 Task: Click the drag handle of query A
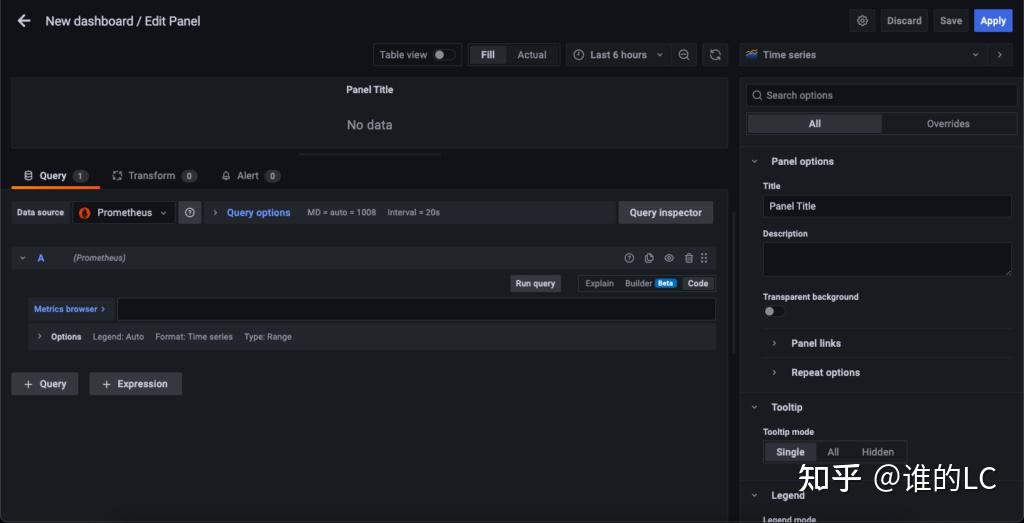point(704,258)
